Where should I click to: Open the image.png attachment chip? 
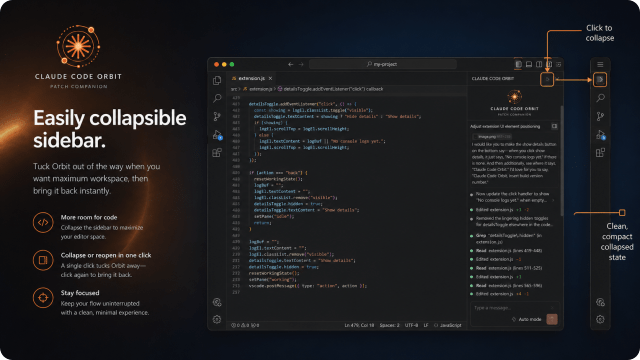[492, 136]
